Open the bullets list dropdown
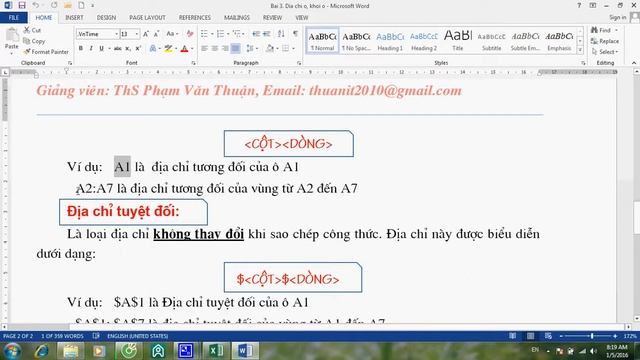 tap(212, 34)
